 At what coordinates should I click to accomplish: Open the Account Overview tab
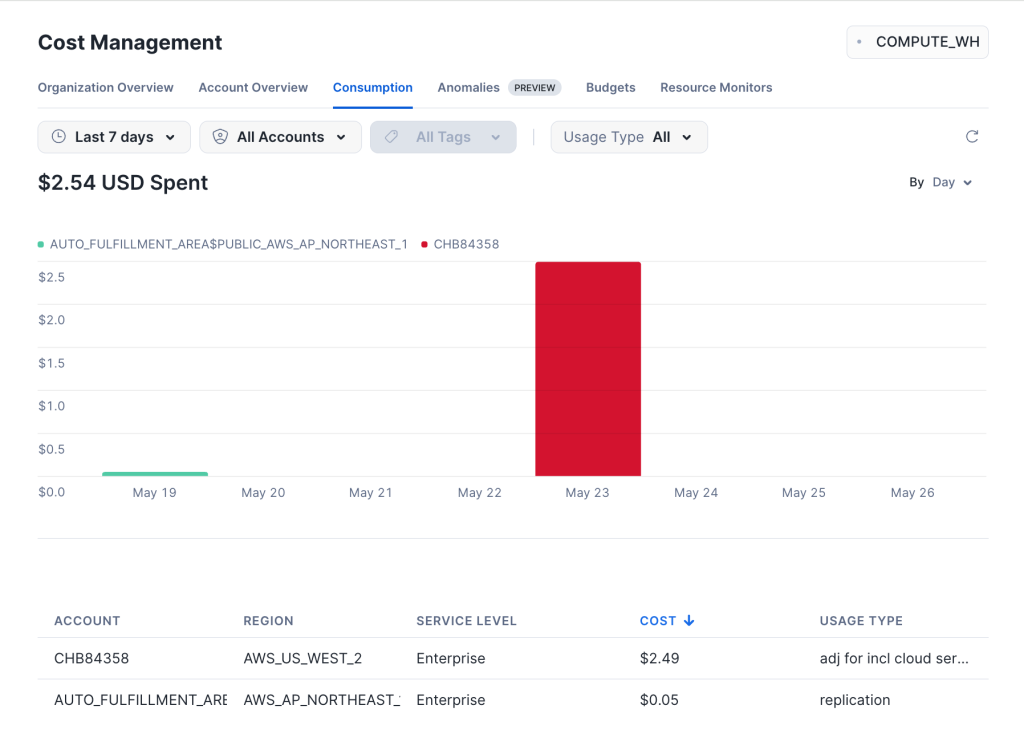click(x=253, y=88)
